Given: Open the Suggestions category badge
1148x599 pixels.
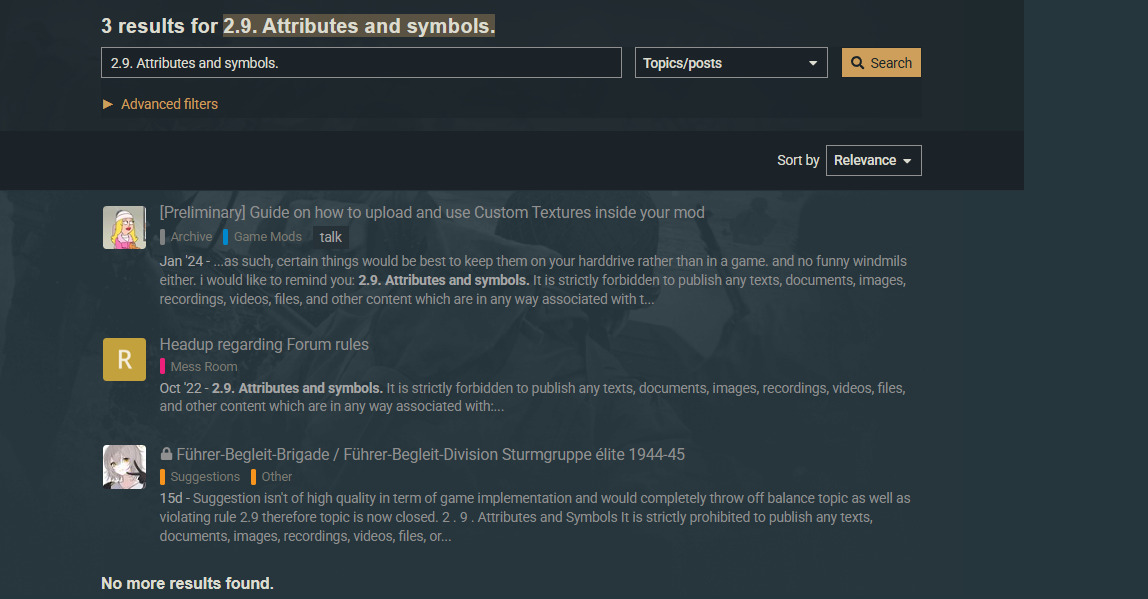Looking at the screenshot, I should (x=204, y=477).
